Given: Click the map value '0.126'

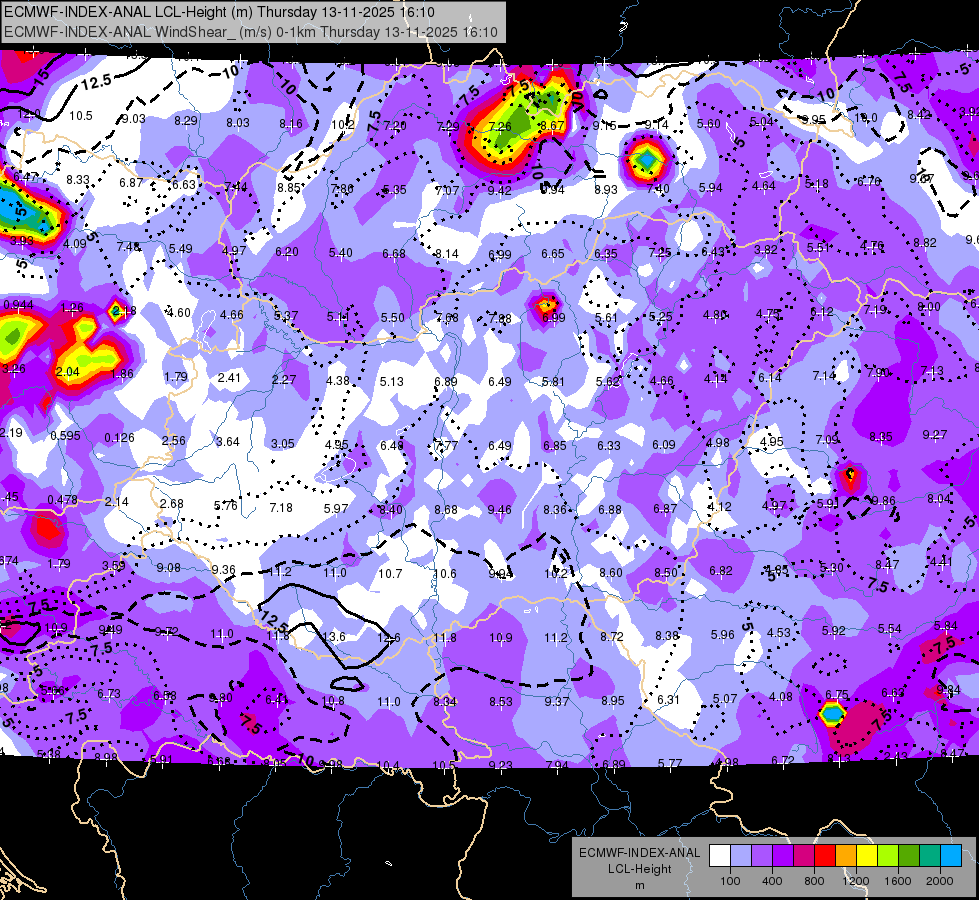Looking at the screenshot, I should point(119,438).
